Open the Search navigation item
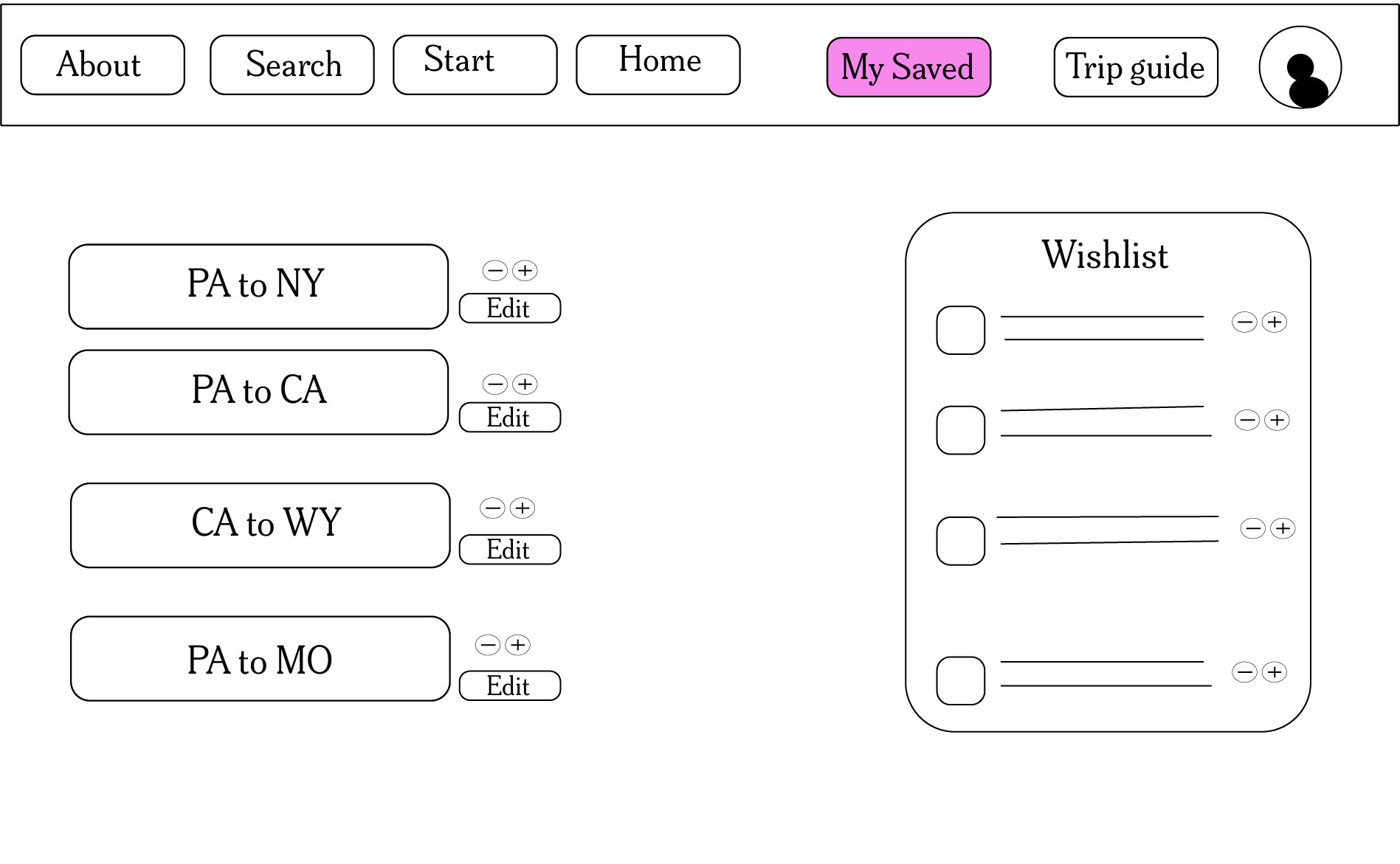Viewport: 1400px width, 864px height. tap(292, 65)
